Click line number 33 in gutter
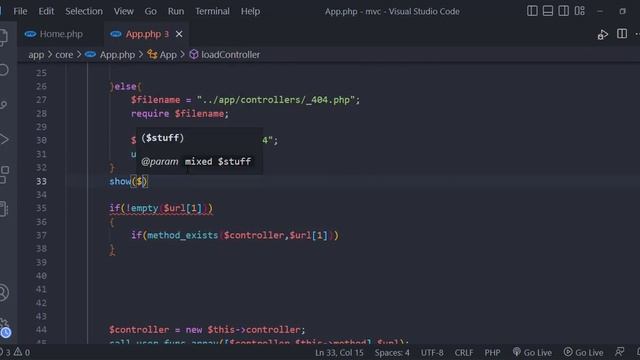 [x=41, y=181]
